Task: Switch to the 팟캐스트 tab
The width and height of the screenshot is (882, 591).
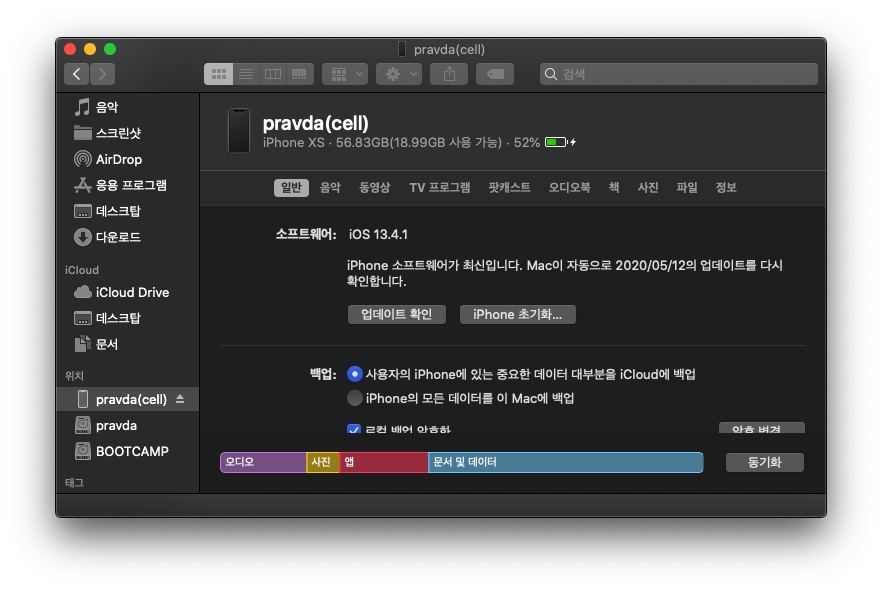Action: click(509, 187)
